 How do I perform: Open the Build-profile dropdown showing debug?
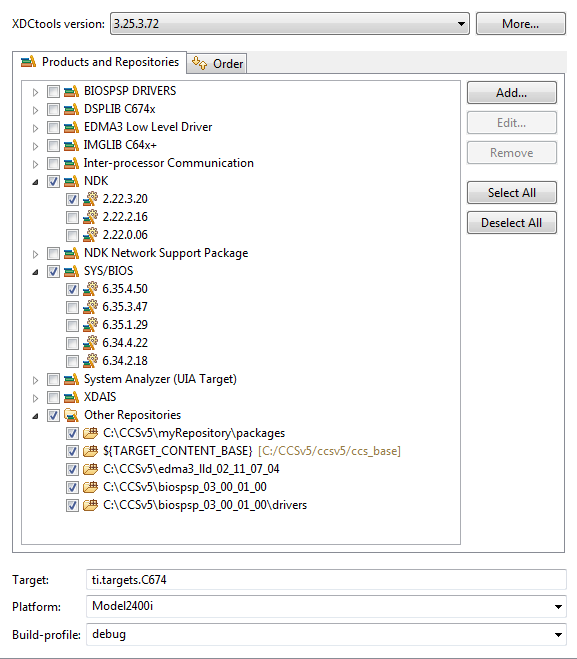pos(558,635)
